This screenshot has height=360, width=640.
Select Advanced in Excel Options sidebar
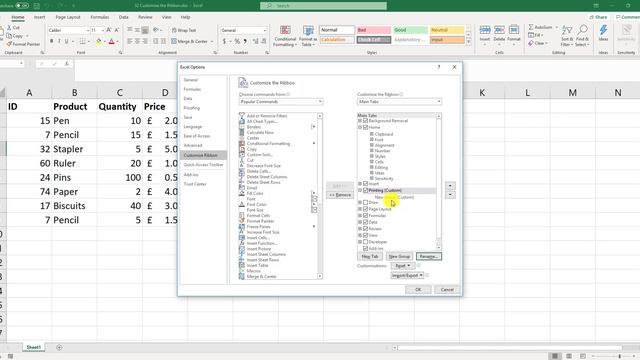click(x=193, y=145)
